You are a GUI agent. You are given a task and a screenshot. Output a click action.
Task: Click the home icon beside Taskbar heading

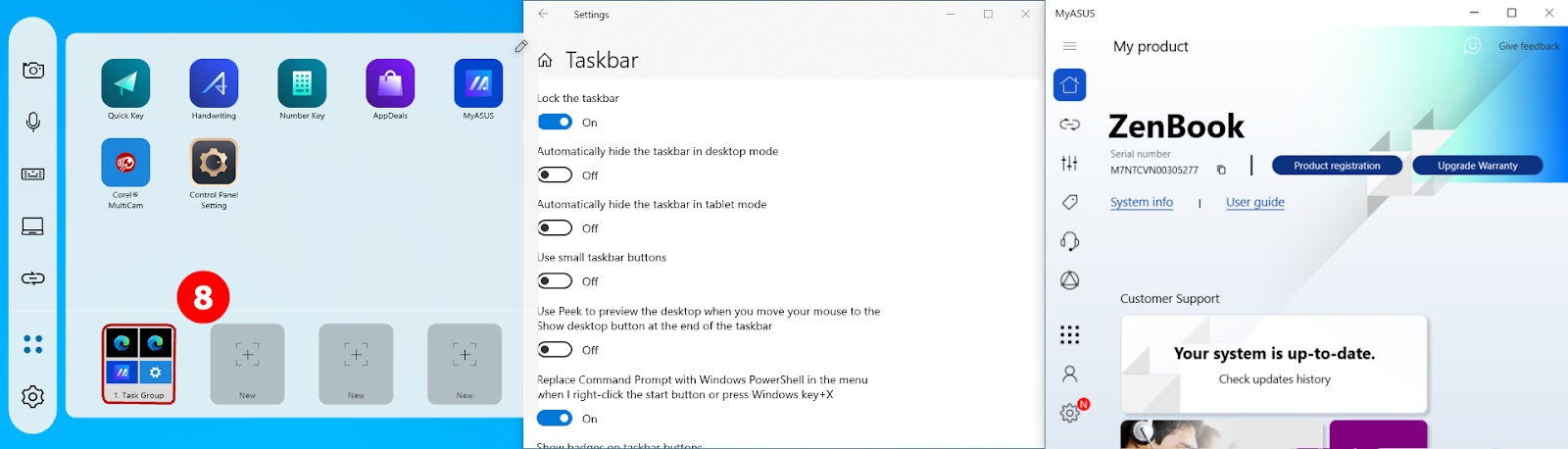pyautogui.click(x=545, y=61)
